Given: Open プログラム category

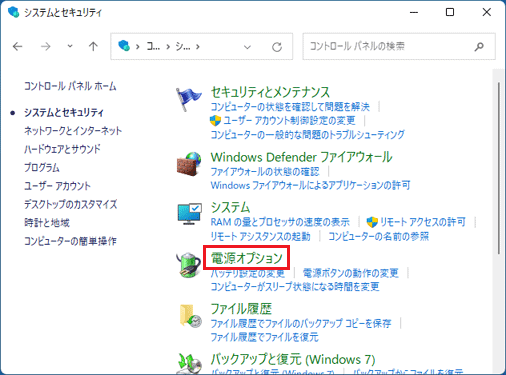Looking at the screenshot, I should pyautogui.click(x=42, y=167).
